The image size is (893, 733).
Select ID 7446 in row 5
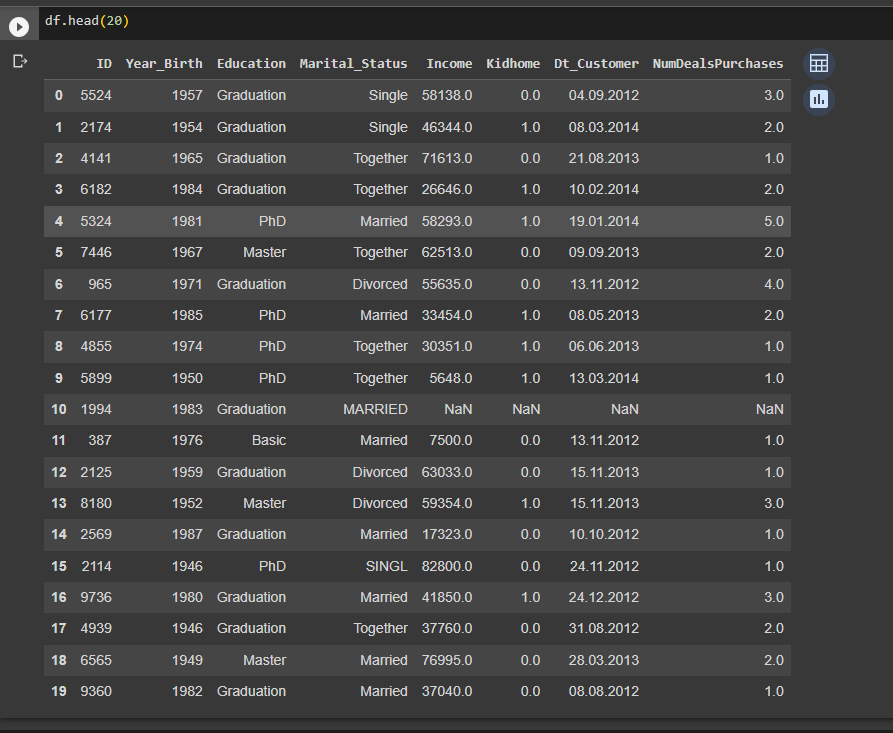point(96,252)
